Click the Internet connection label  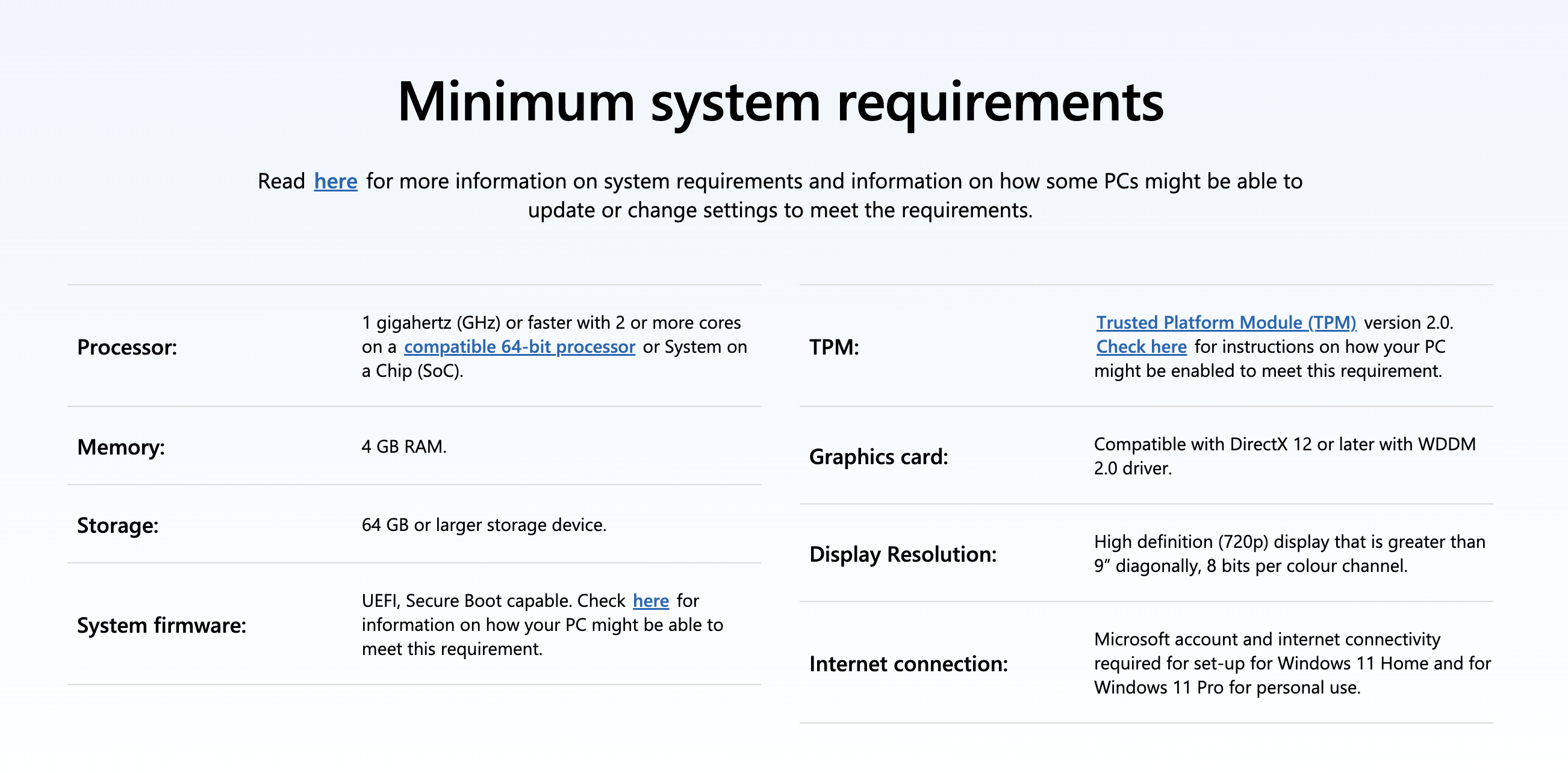pyautogui.click(x=907, y=663)
